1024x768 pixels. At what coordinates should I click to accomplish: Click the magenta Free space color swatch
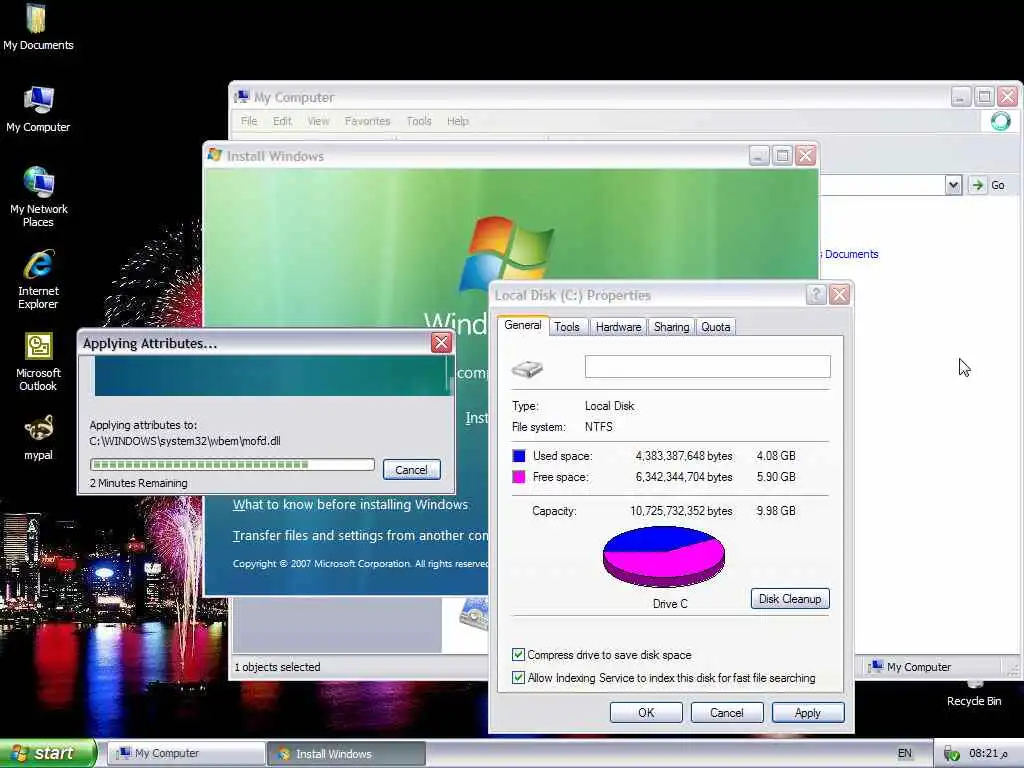pos(519,477)
